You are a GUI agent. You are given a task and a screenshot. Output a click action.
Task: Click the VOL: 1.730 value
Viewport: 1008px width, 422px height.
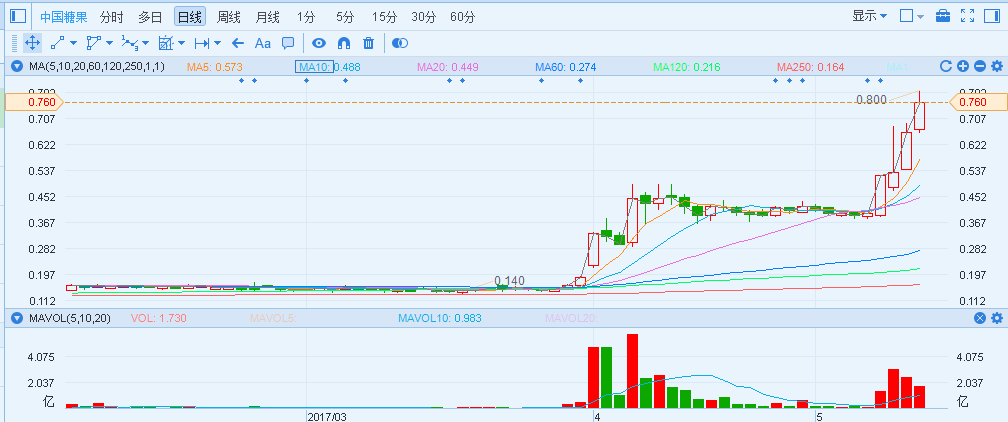click(x=159, y=318)
